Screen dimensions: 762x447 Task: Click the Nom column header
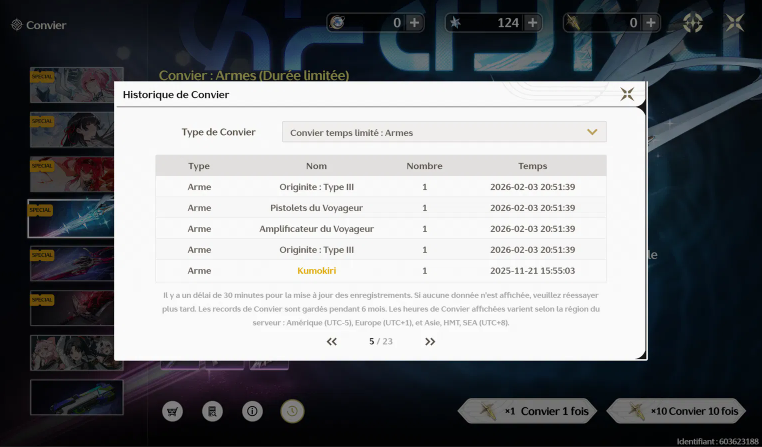point(316,166)
